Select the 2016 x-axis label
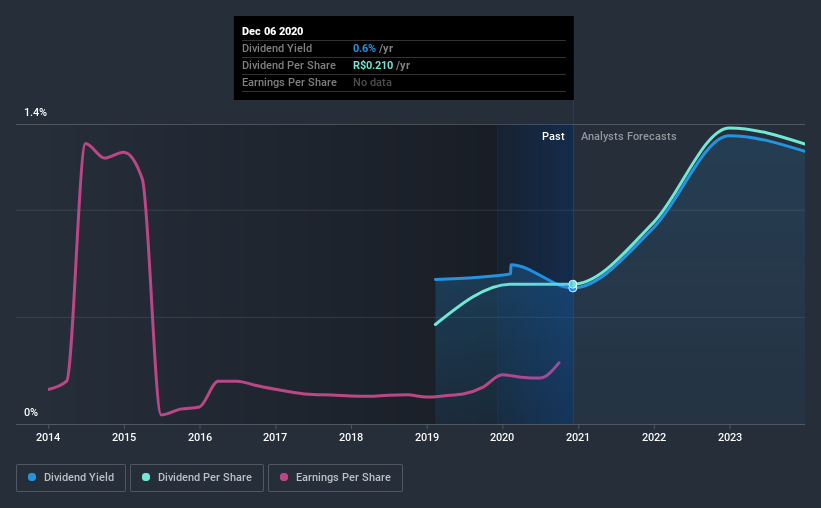The image size is (821, 508). tap(200, 437)
